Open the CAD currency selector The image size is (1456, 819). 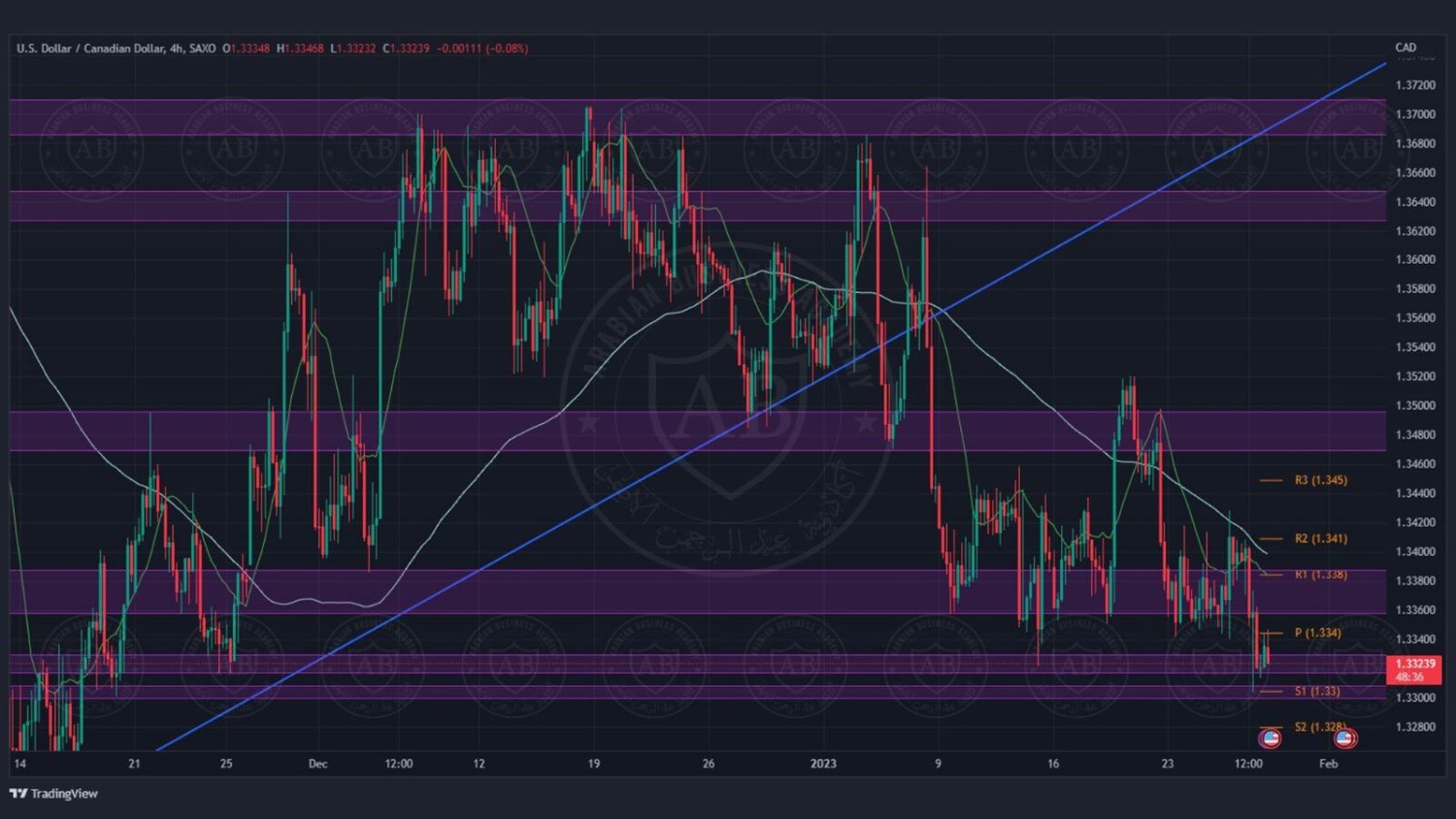pos(1405,48)
